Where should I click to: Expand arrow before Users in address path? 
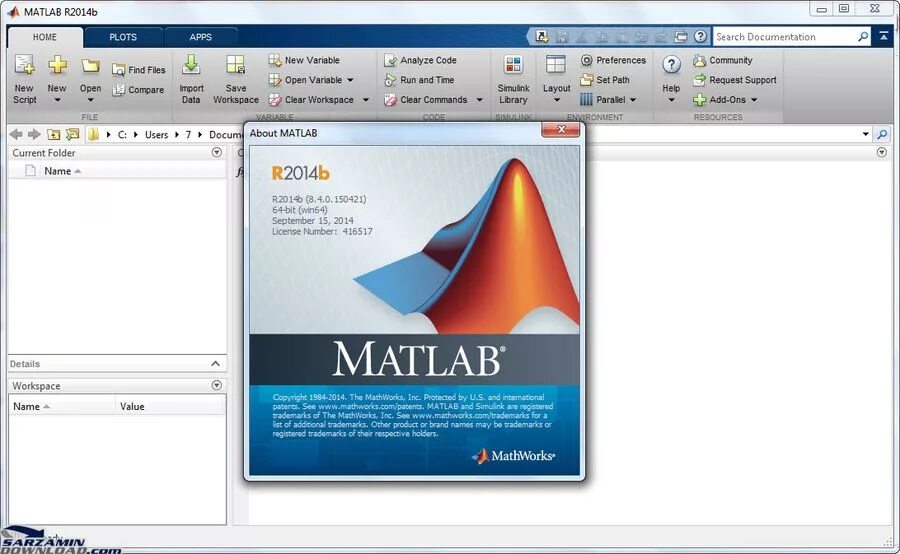point(136,135)
